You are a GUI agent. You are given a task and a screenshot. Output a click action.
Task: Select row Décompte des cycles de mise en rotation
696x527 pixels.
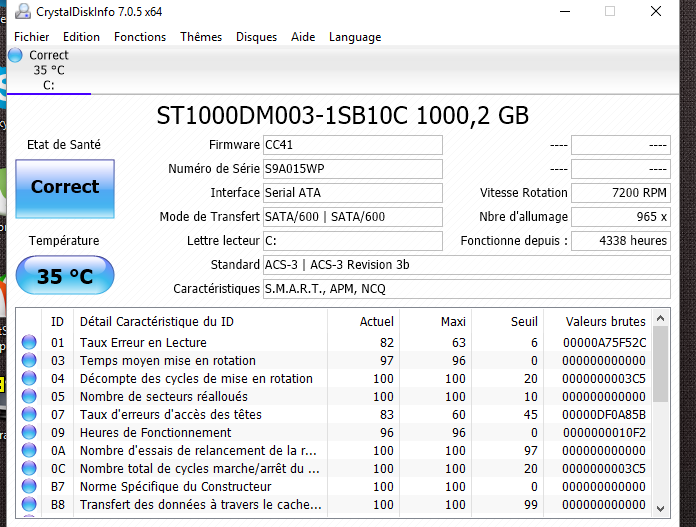335,378
